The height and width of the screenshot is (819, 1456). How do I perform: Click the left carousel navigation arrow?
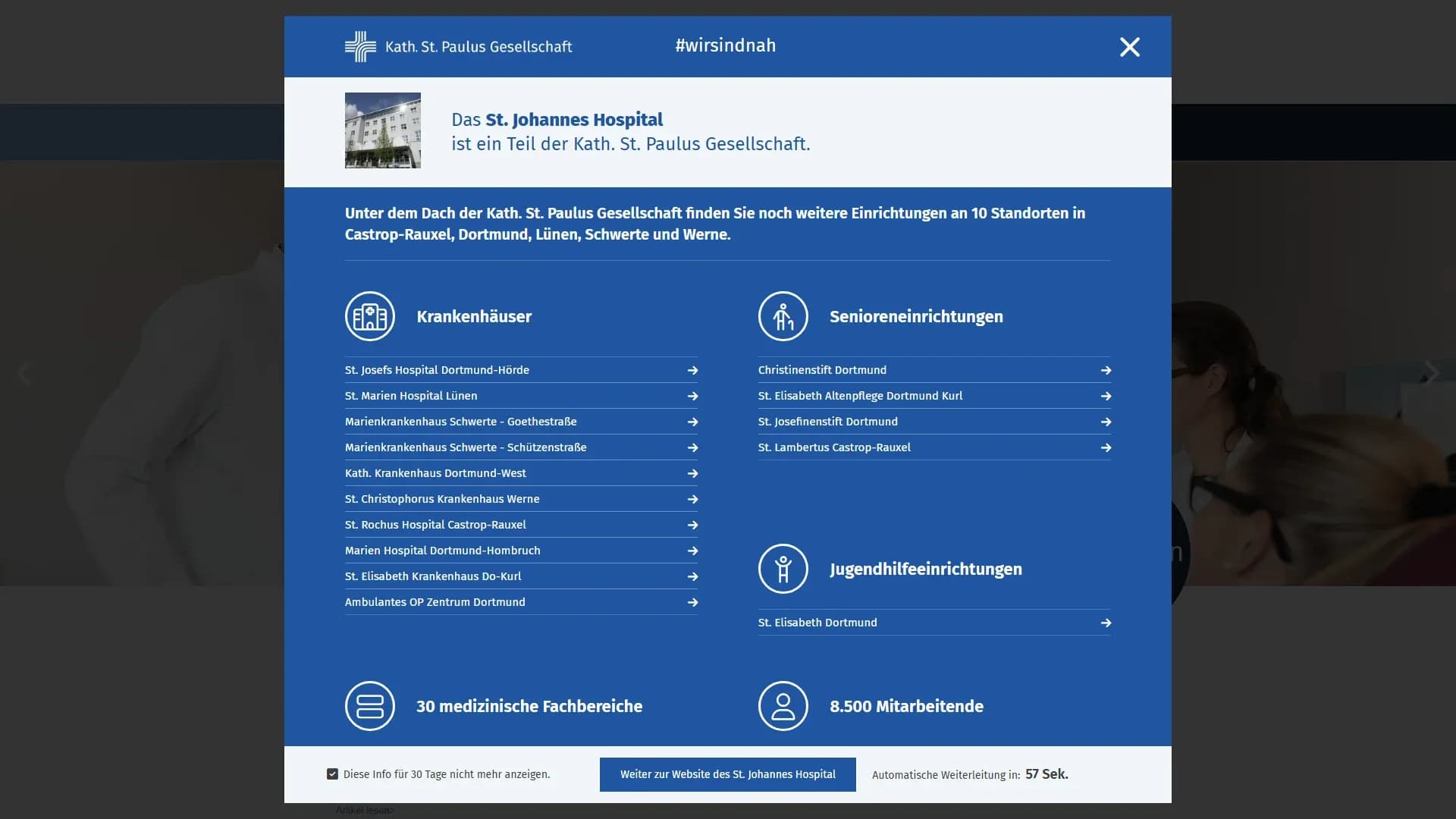24,373
